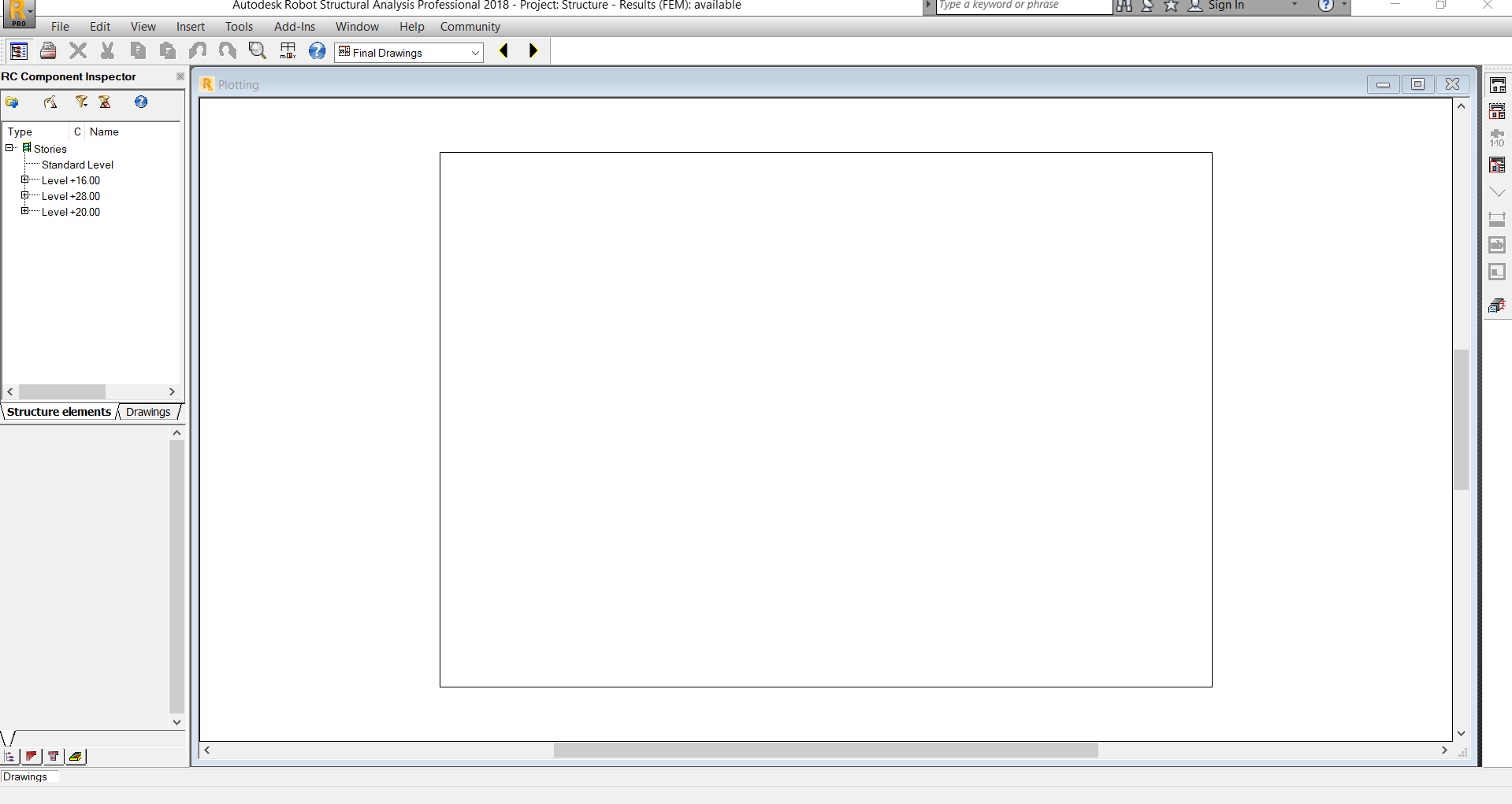The width and height of the screenshot is (1512, 804).
Task: Click the T-section reinforcement icon tab
Action: [54, 757]
